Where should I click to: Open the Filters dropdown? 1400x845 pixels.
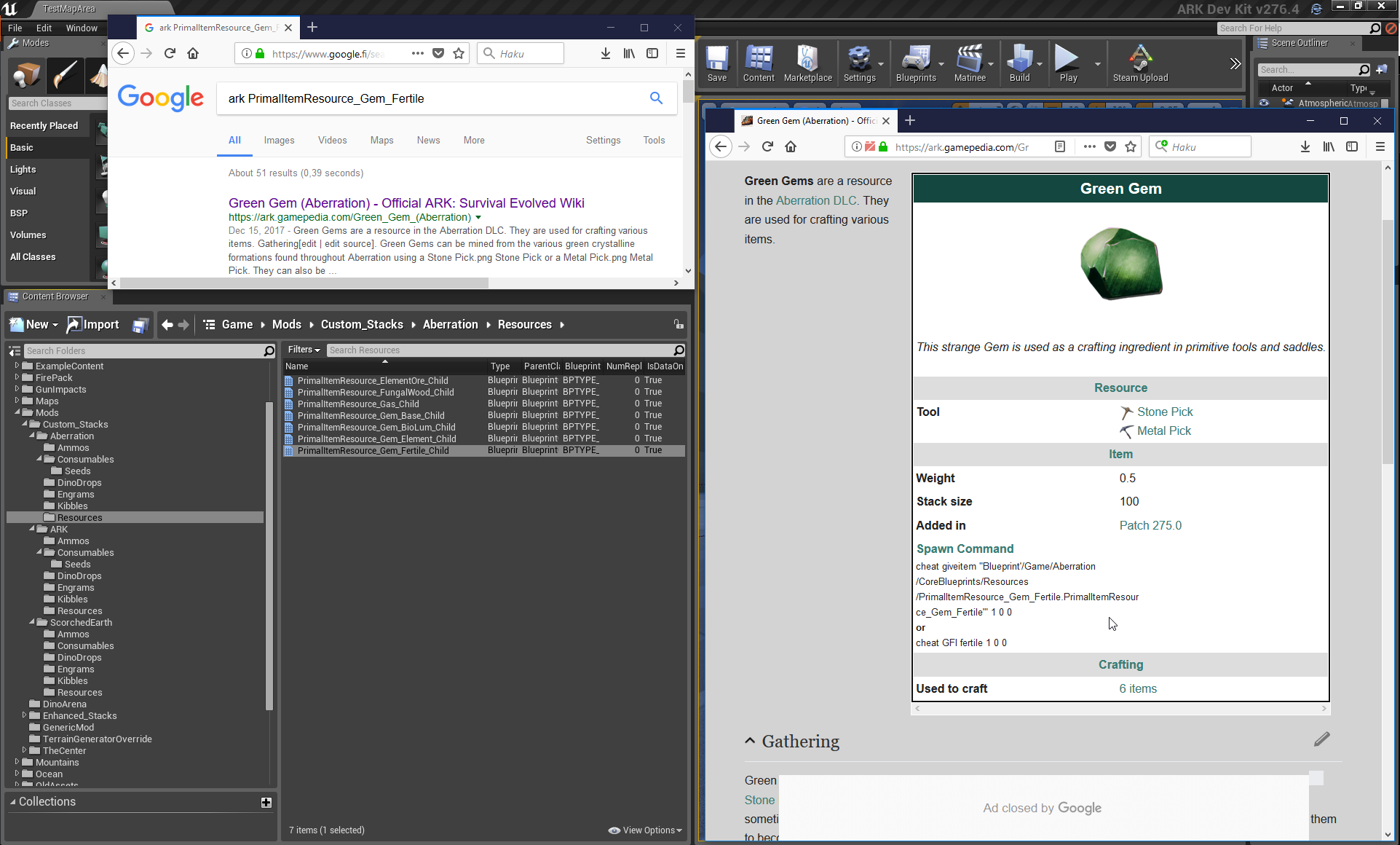[x=304, y=350]
